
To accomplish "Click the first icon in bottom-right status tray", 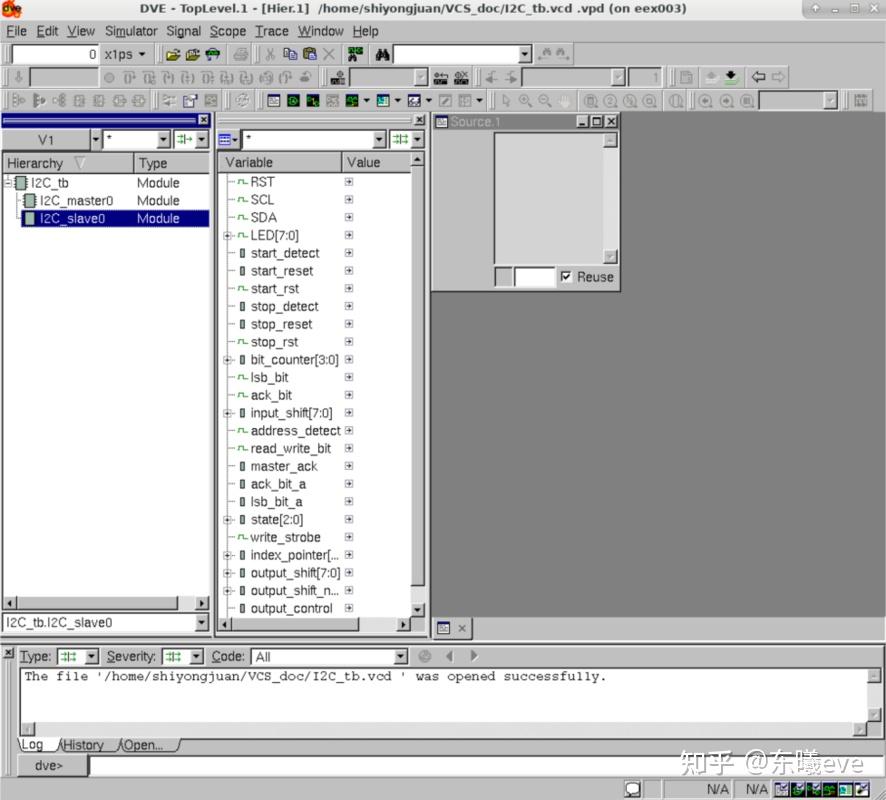I will pyautogui.click(x=781, y=789).
